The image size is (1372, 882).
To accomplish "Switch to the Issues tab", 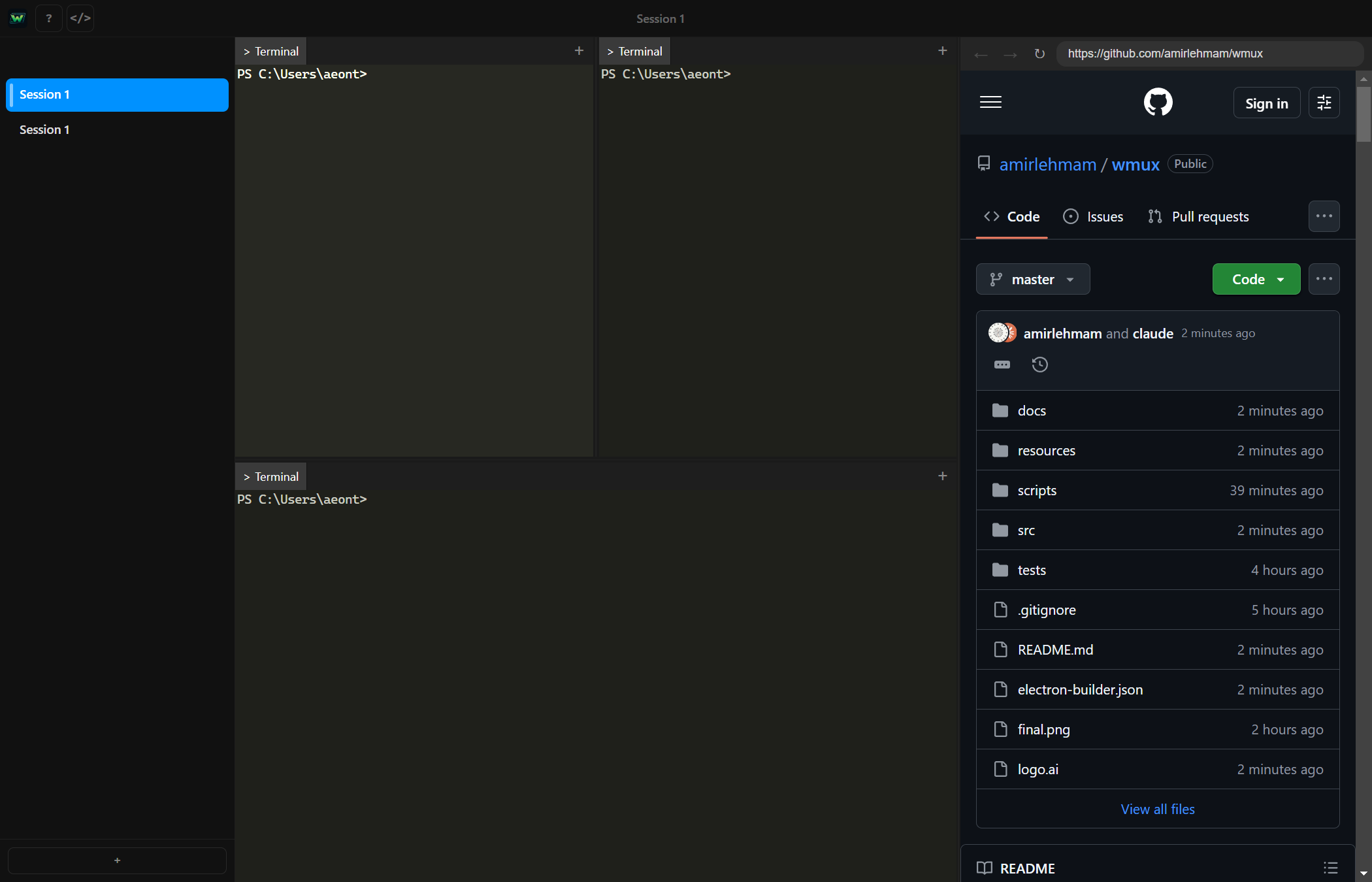I will click(1094, 217).
